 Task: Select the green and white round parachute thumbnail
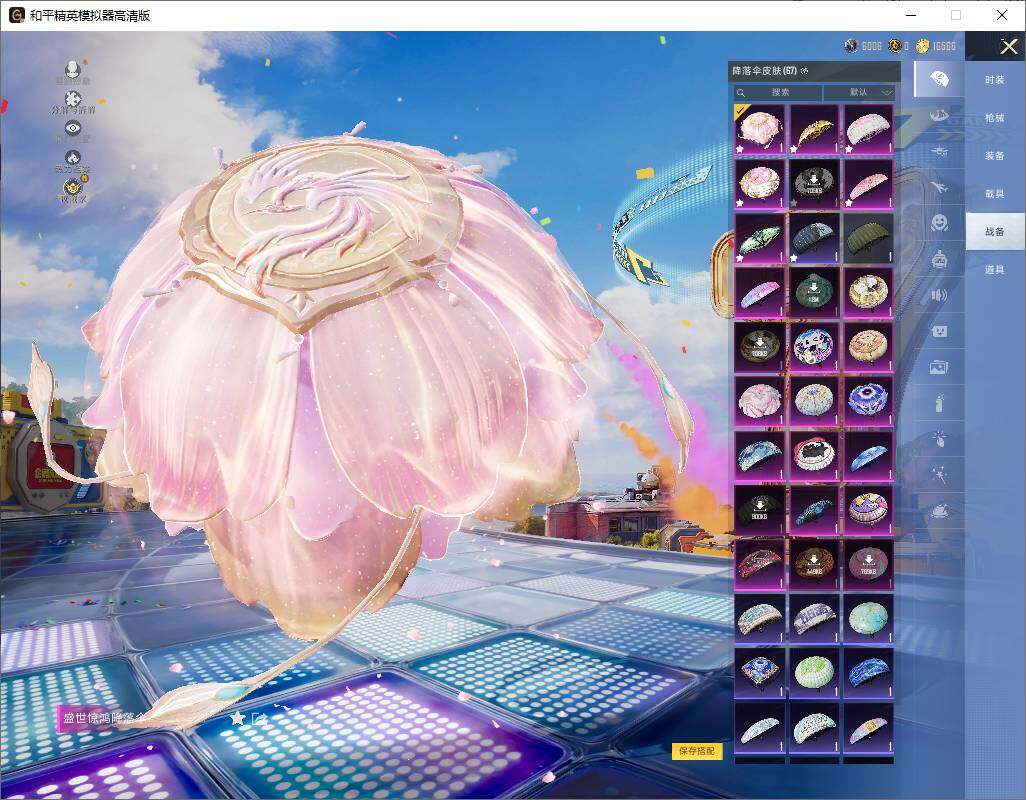point(814,672)
